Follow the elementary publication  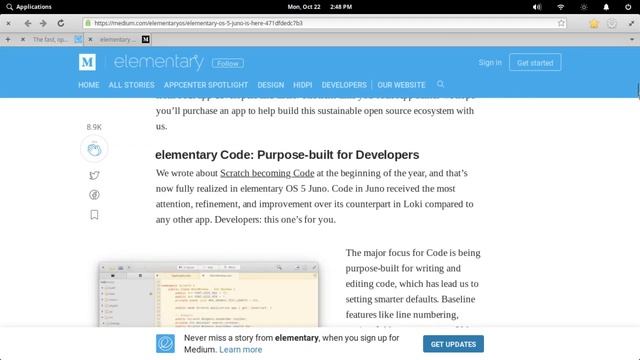pos(228,63)
